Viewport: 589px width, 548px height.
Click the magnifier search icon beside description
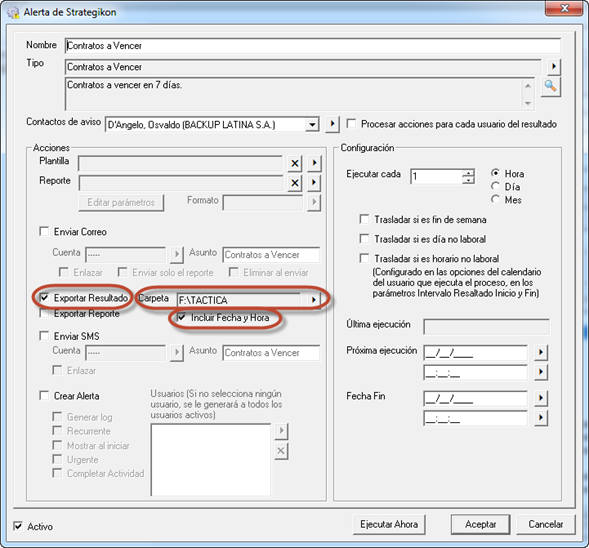click(550, 86)
